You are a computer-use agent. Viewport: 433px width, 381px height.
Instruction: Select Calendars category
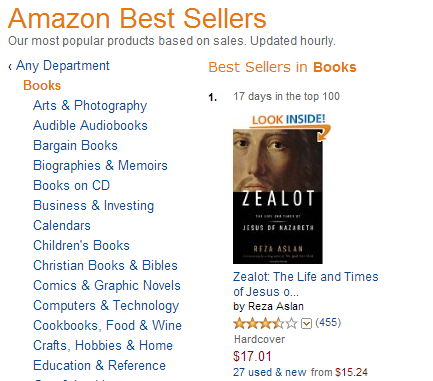click(x=62, y=226)
